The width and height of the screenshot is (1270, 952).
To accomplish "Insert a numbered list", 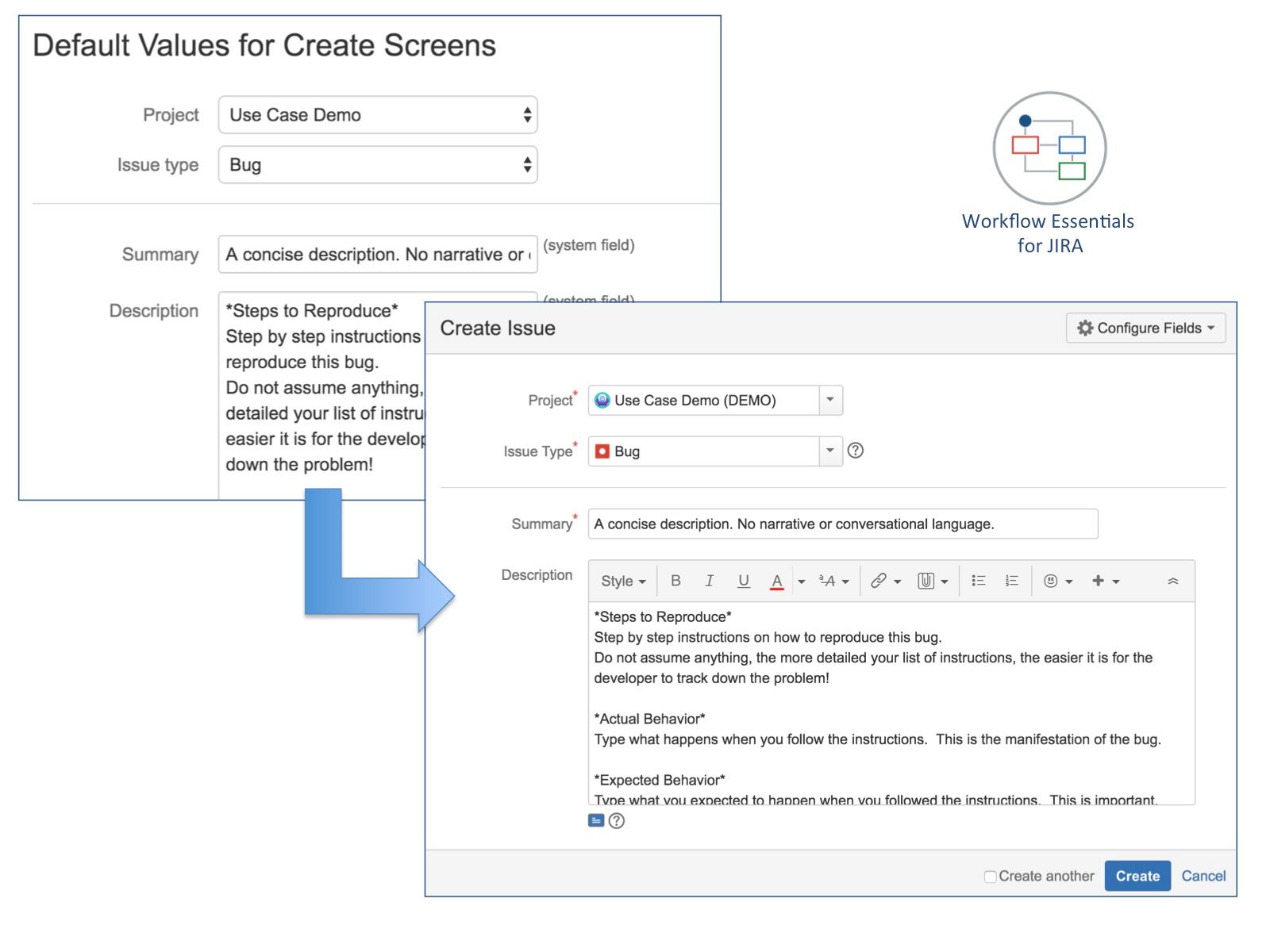I will [x=1011, y=581].
